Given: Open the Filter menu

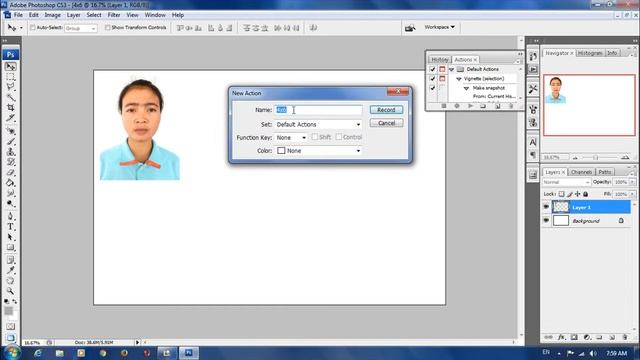Looking at the screenshot, I should point(114,15).
